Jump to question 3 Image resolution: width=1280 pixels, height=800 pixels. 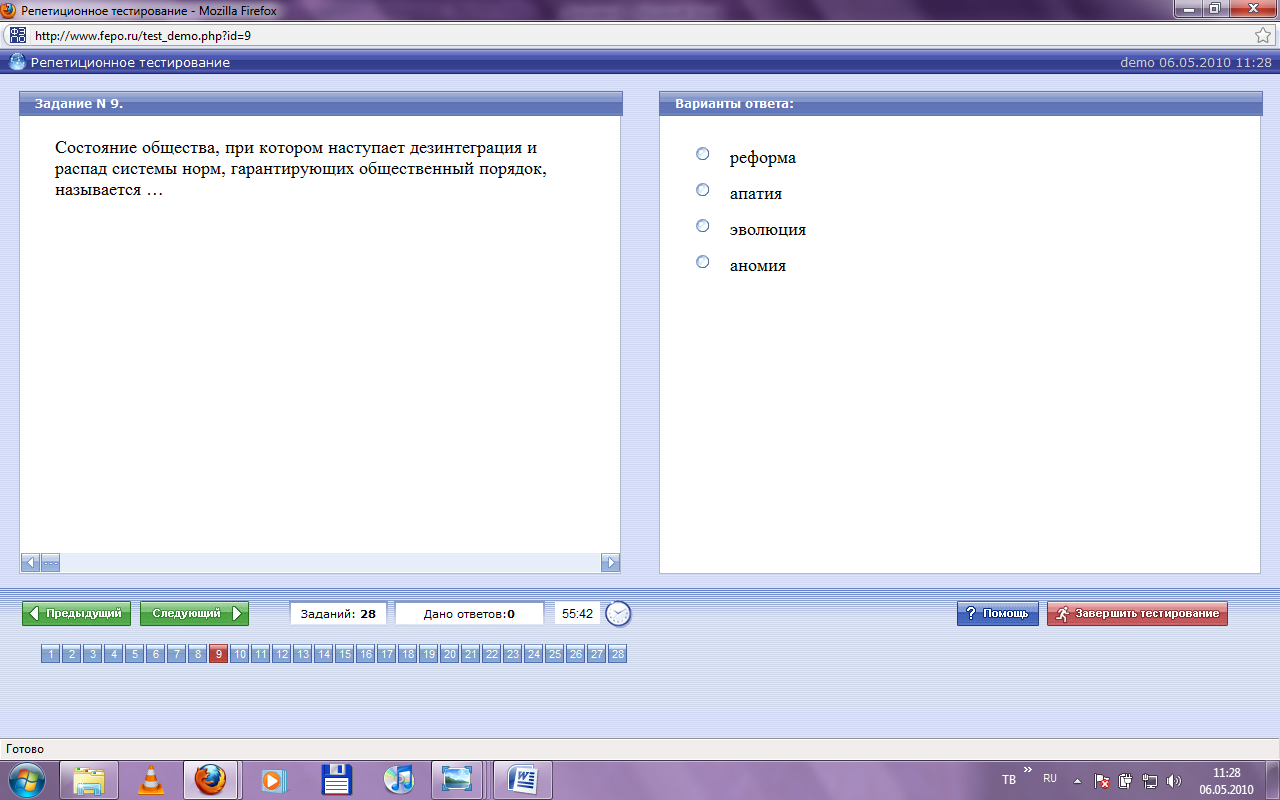coord(92,654)
